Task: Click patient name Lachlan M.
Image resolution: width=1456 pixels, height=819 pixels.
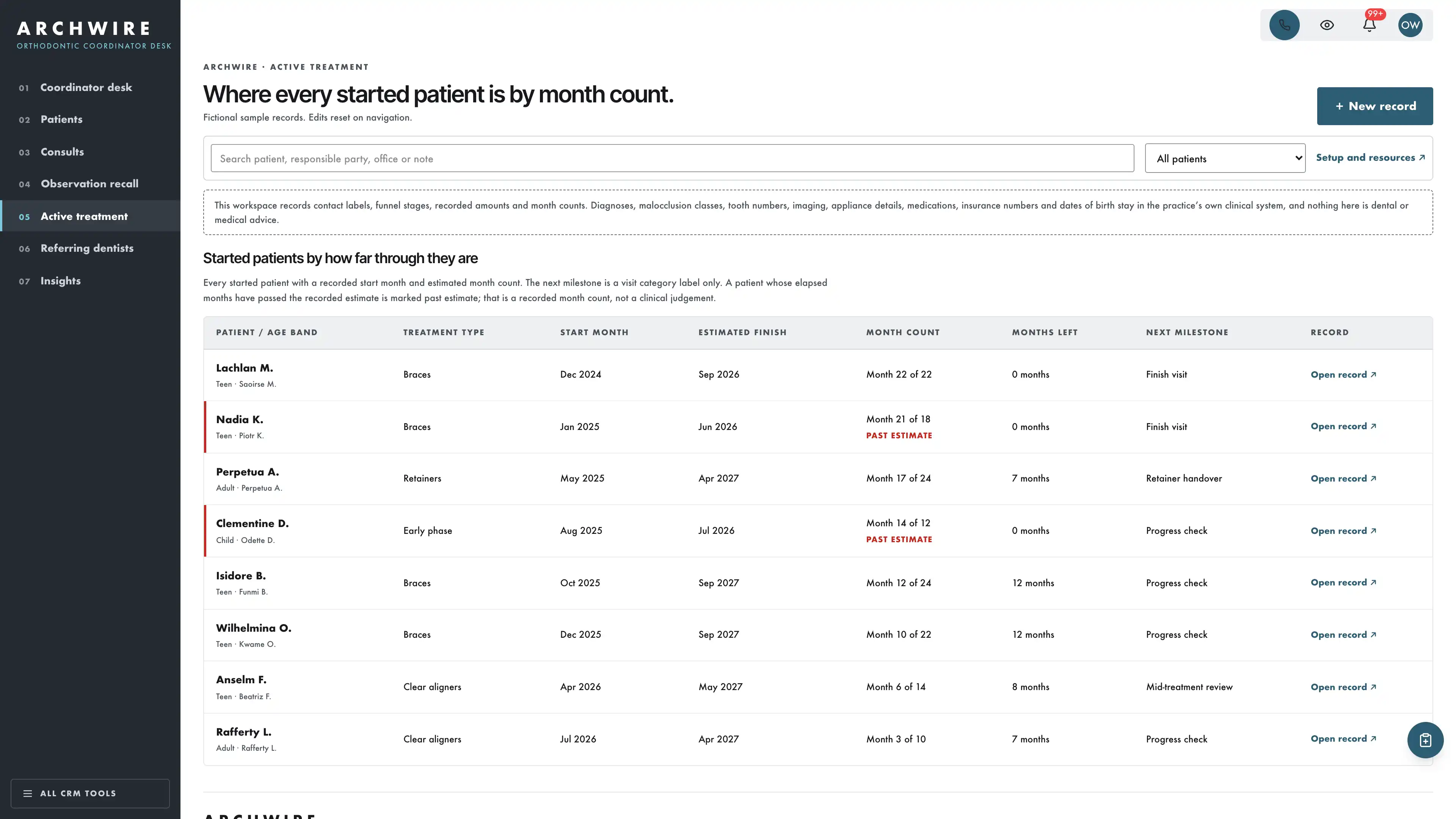Action: click(244, 368)
